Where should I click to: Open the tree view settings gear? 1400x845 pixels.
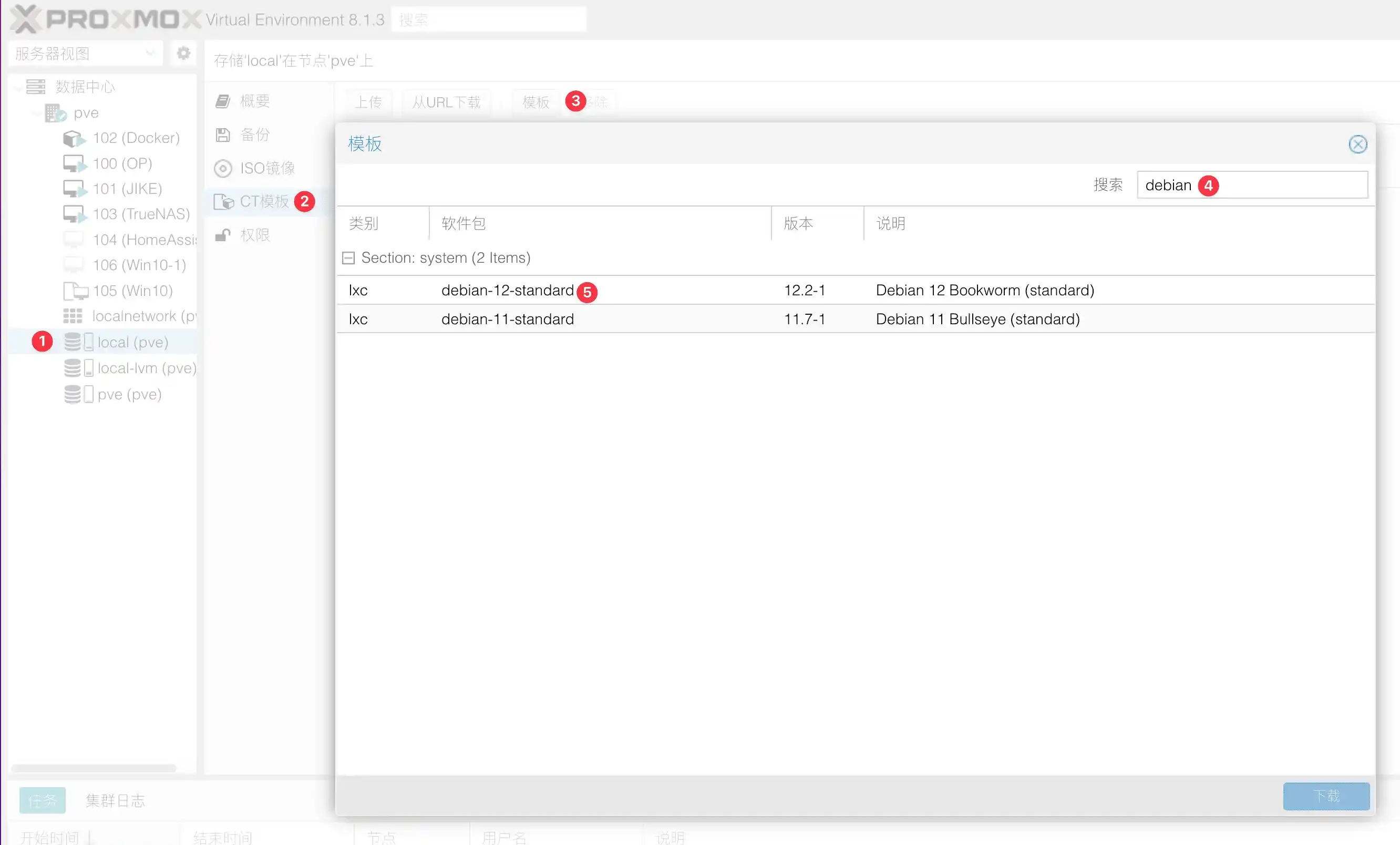click(183, 54)
